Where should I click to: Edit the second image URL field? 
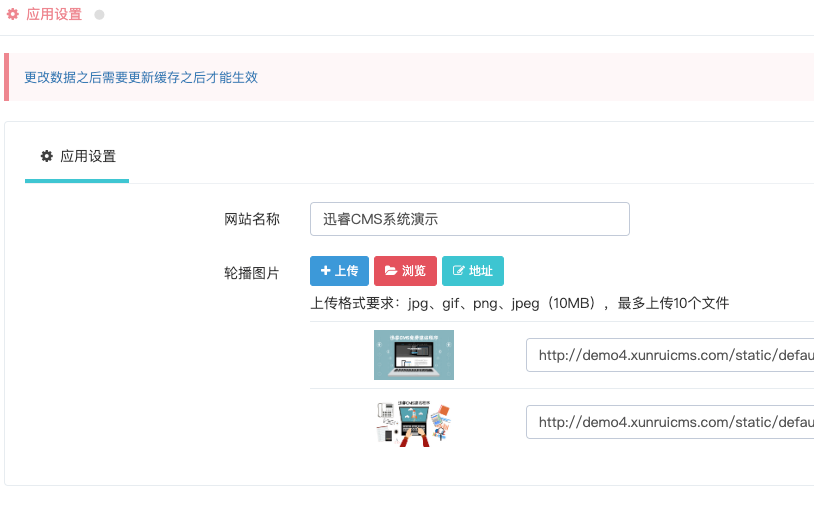(670, 422)
